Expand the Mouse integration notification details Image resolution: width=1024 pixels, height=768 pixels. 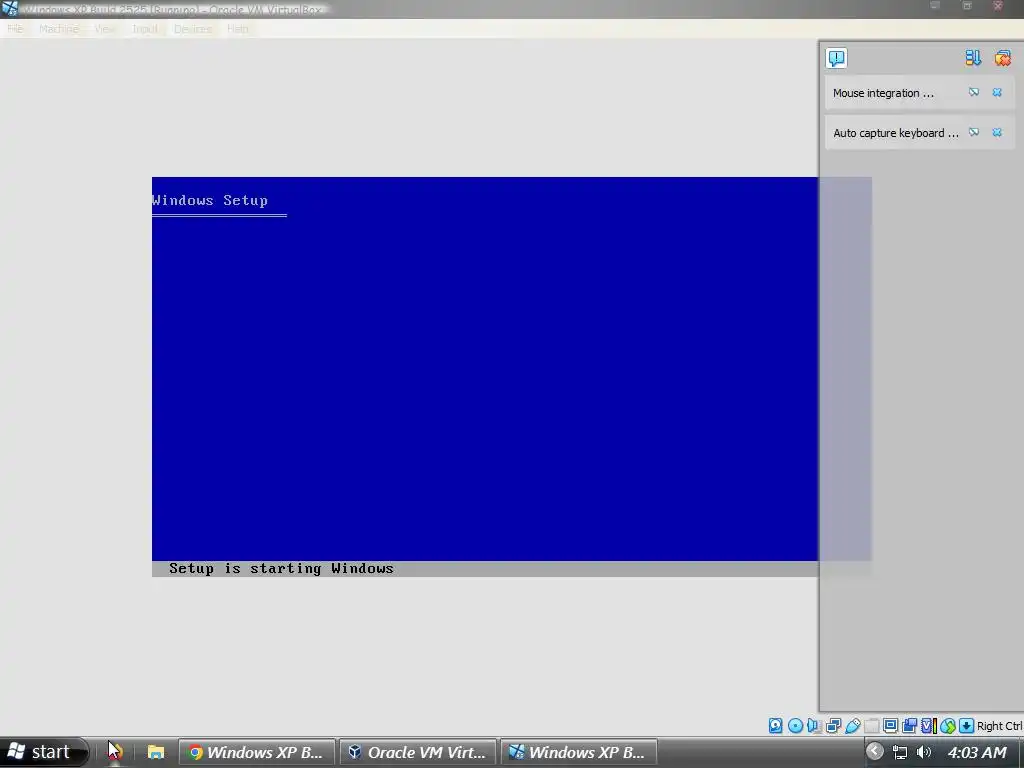[974, 93]
